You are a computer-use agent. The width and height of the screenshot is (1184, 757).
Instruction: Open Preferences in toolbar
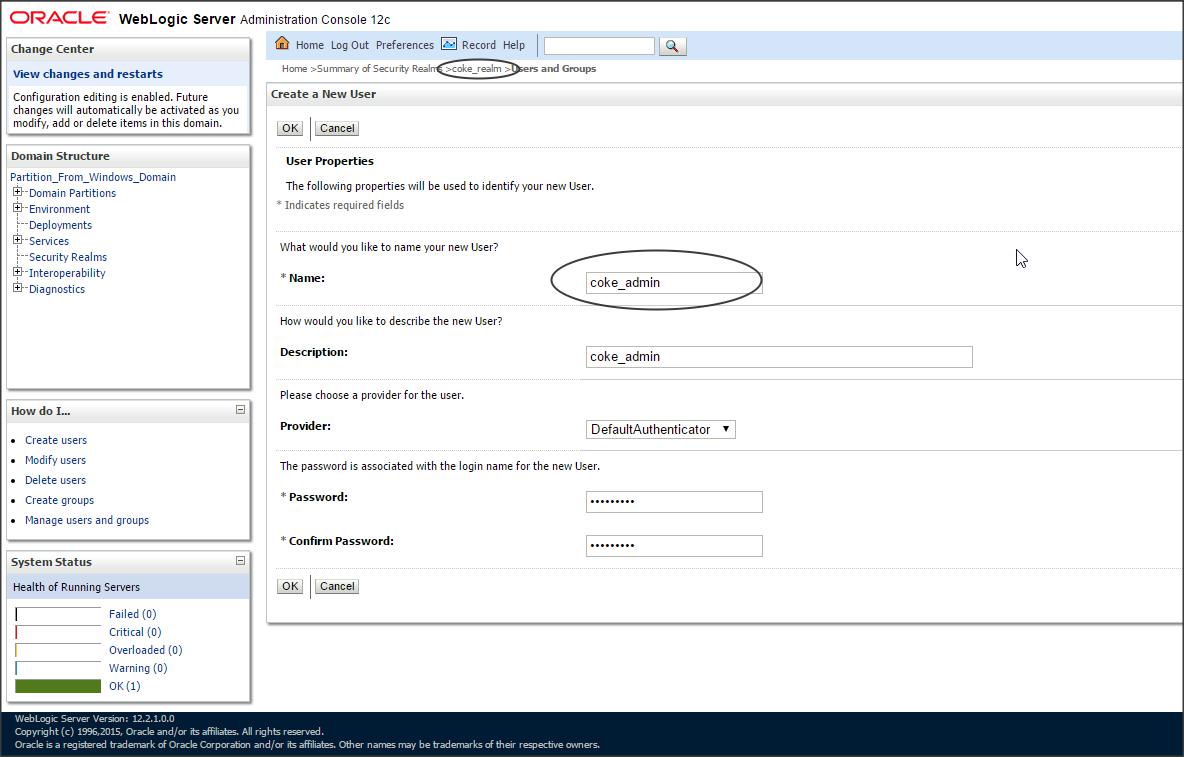click(x=405, y=45)
